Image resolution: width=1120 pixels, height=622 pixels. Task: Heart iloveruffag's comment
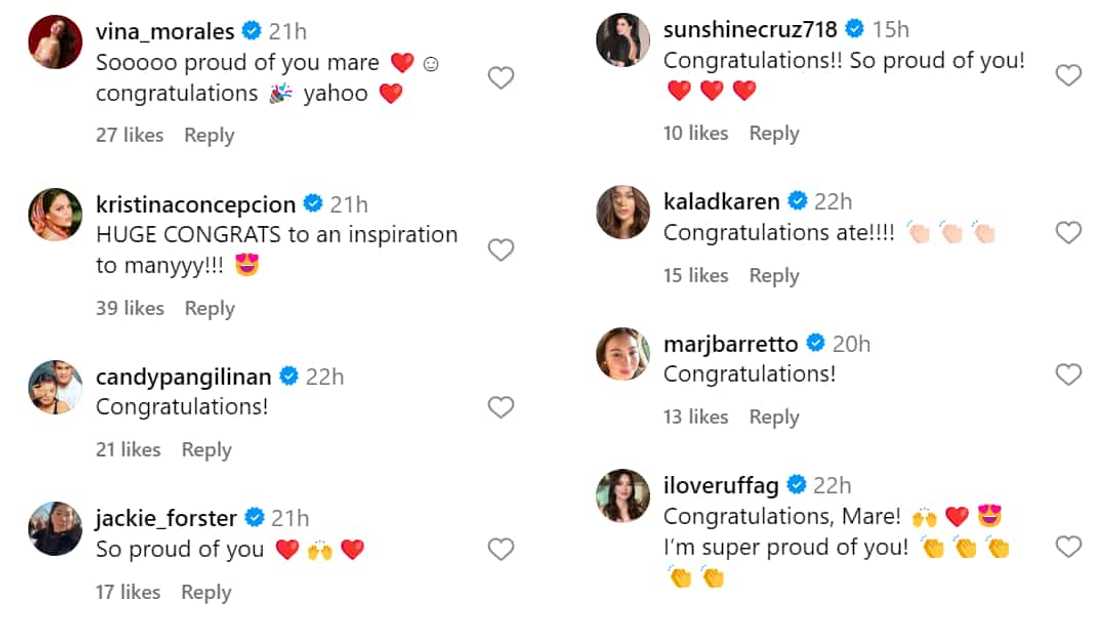(x=1069, y=547)
